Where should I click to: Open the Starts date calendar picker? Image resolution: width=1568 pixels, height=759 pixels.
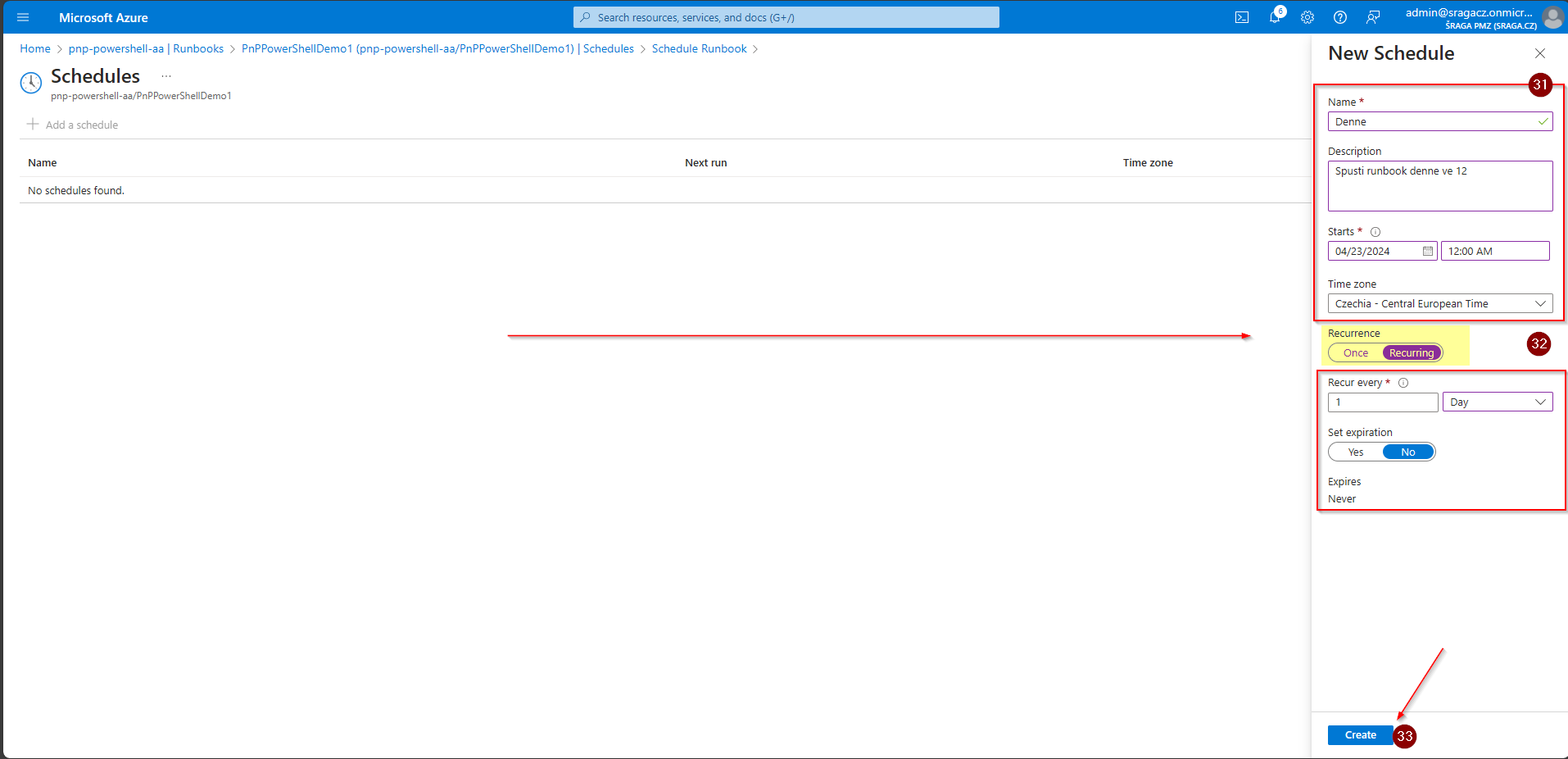pyautogui.click(x=1428, y=251)
